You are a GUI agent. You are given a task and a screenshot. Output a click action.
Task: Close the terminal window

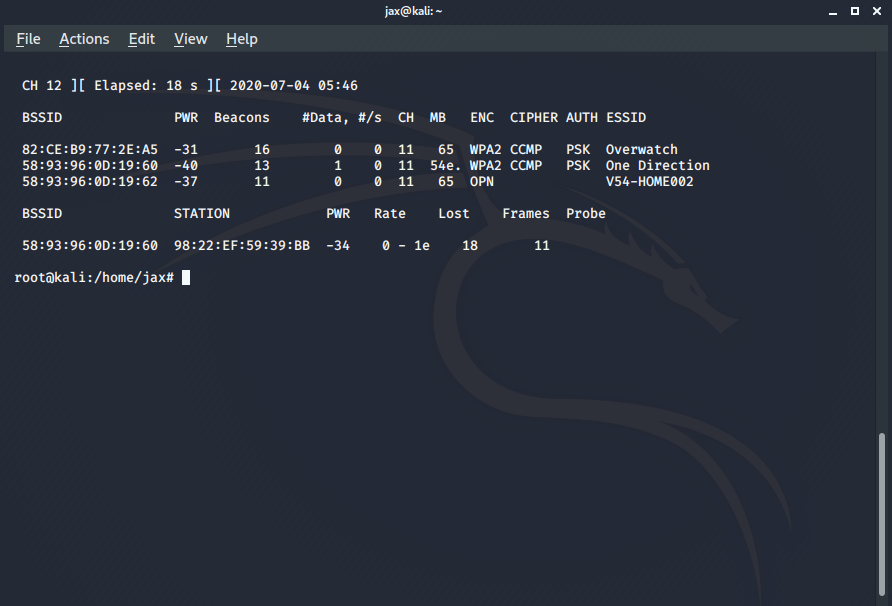click(x=876, y=11)
